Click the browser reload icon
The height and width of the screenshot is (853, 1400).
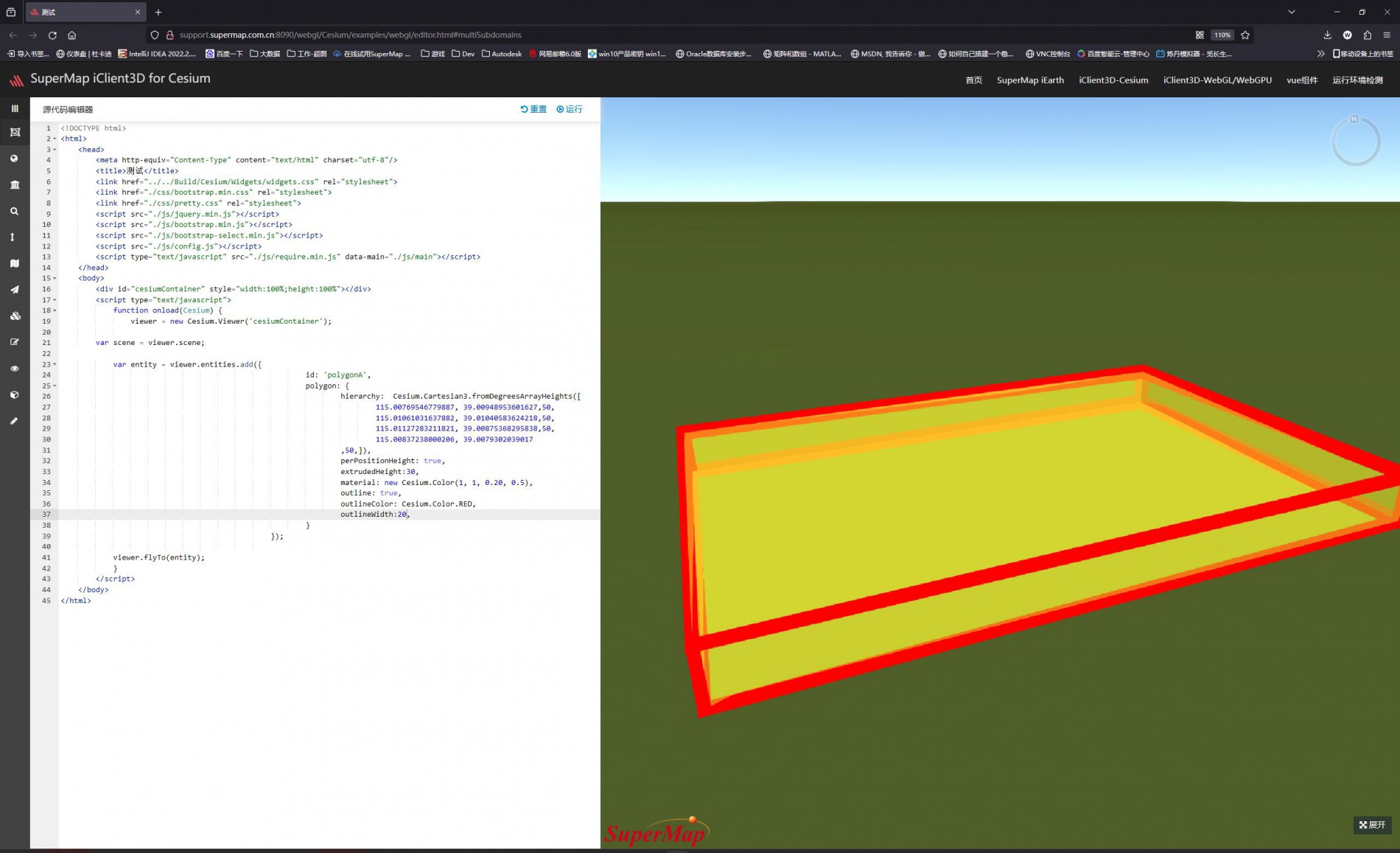(52, 35)
